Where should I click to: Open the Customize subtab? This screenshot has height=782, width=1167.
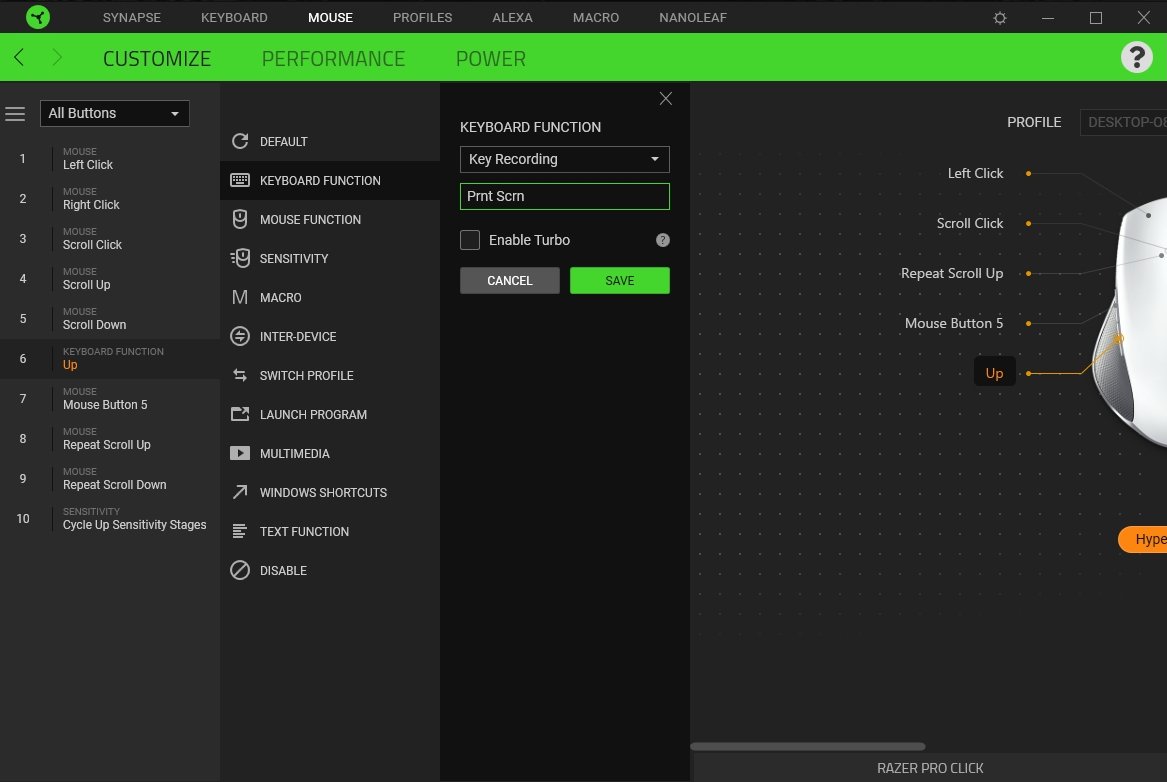click(157, 58)
